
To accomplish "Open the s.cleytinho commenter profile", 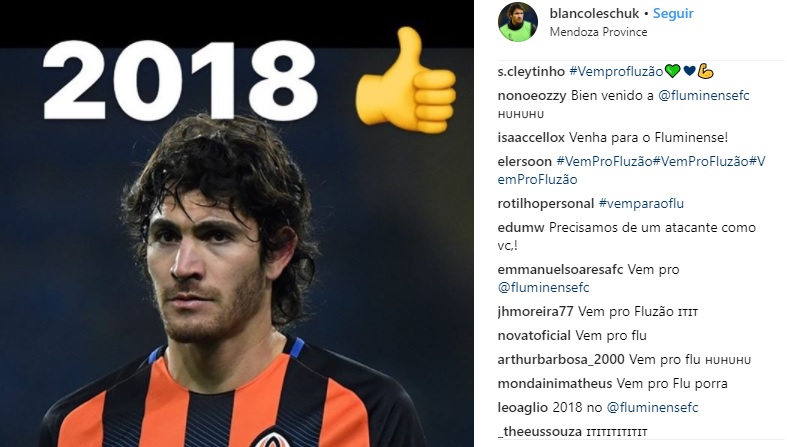I will (531, 72).
